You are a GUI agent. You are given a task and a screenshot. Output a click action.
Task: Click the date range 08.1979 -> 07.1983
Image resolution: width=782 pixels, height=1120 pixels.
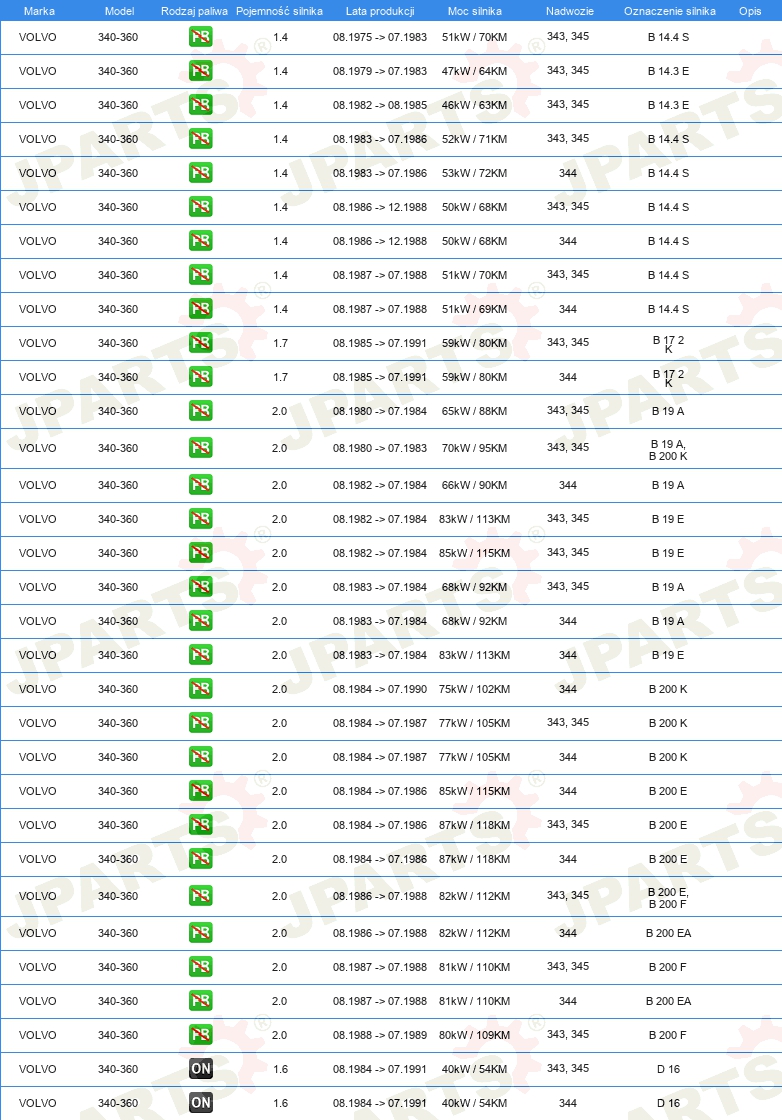tap(380, 71)
